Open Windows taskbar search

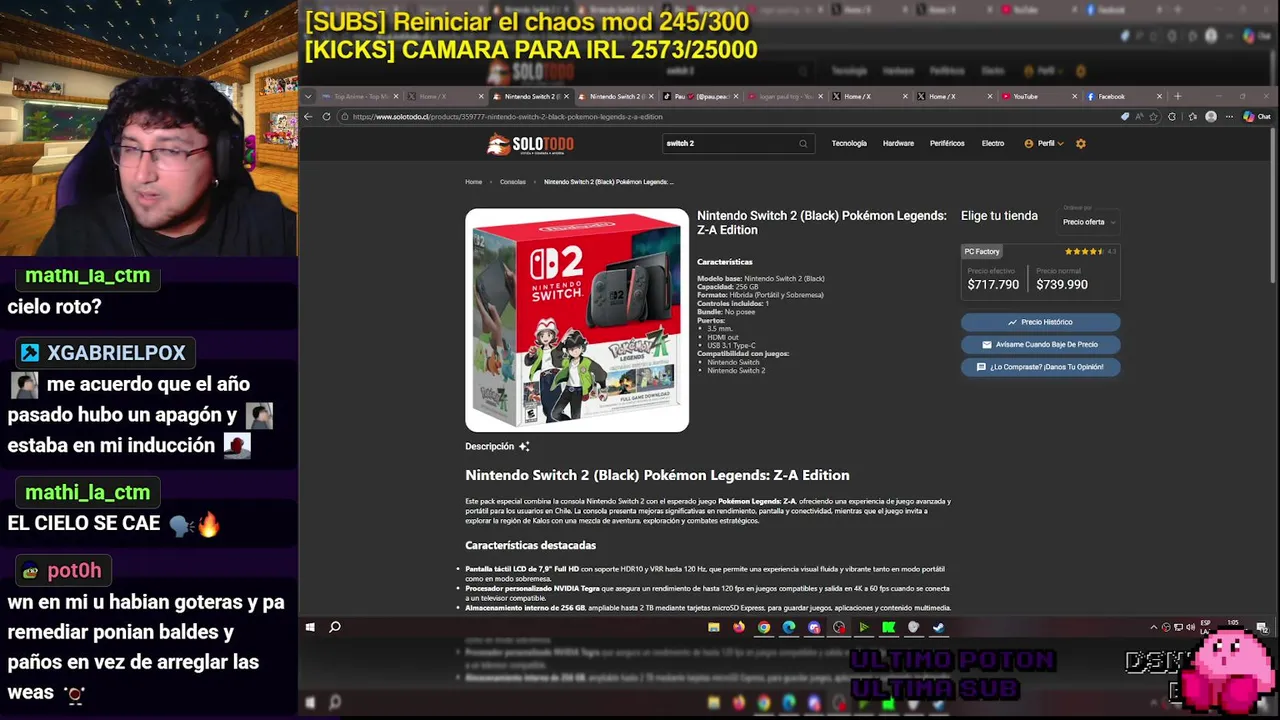(335, 627)
